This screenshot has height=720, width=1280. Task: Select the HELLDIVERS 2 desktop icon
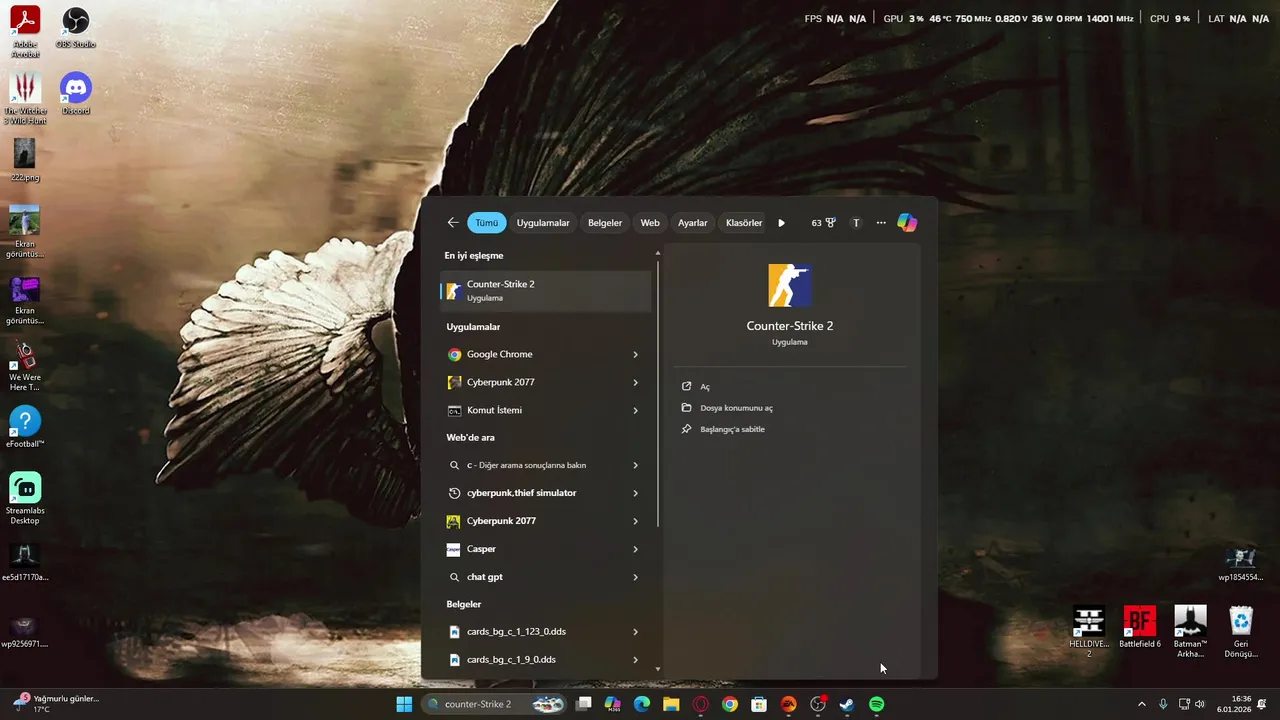tap(1089, 632)
